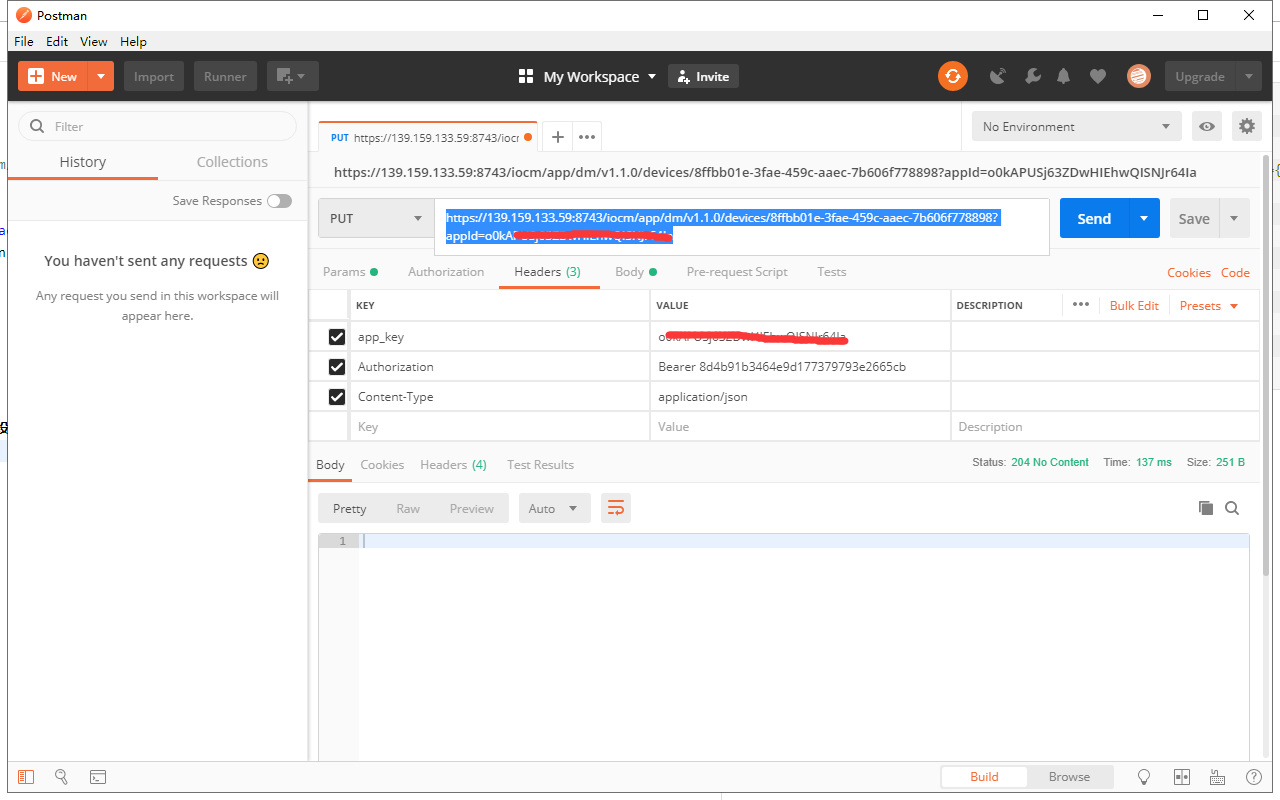1280x800 pixels.
Task: Click the sync status icon
Action: pos(953,76)
